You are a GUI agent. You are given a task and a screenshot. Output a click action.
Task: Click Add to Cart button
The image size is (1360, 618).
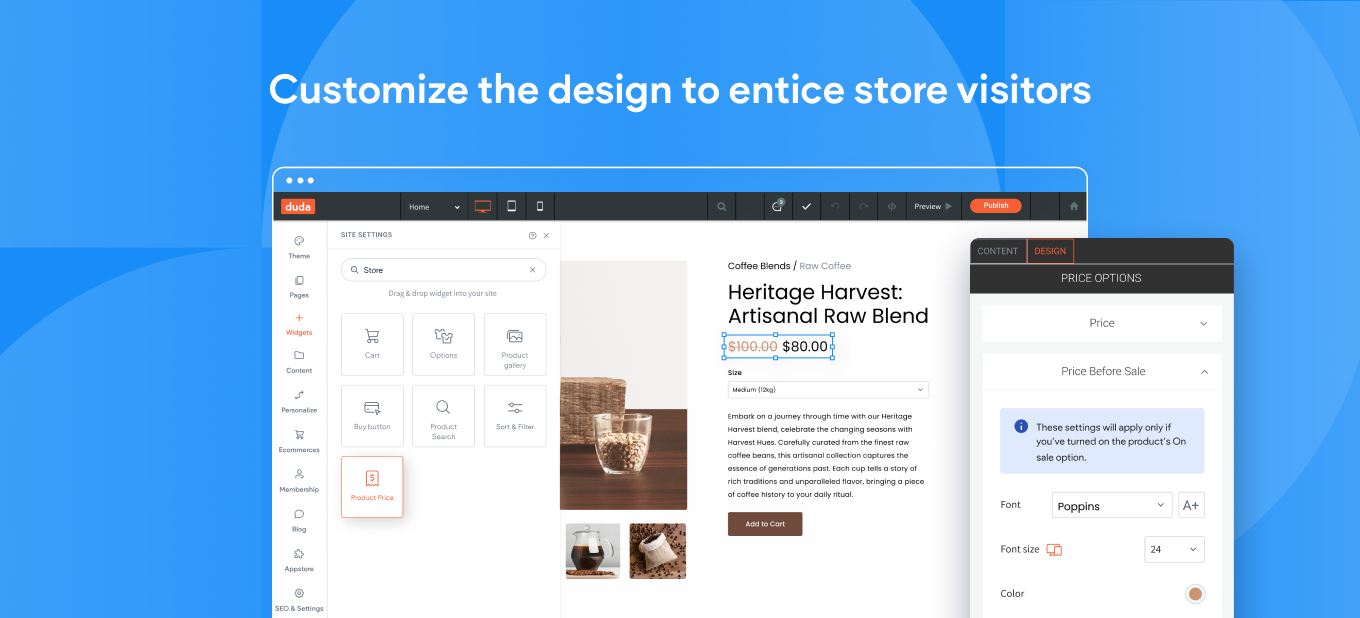pyautogui.click(x=765, y=524)
